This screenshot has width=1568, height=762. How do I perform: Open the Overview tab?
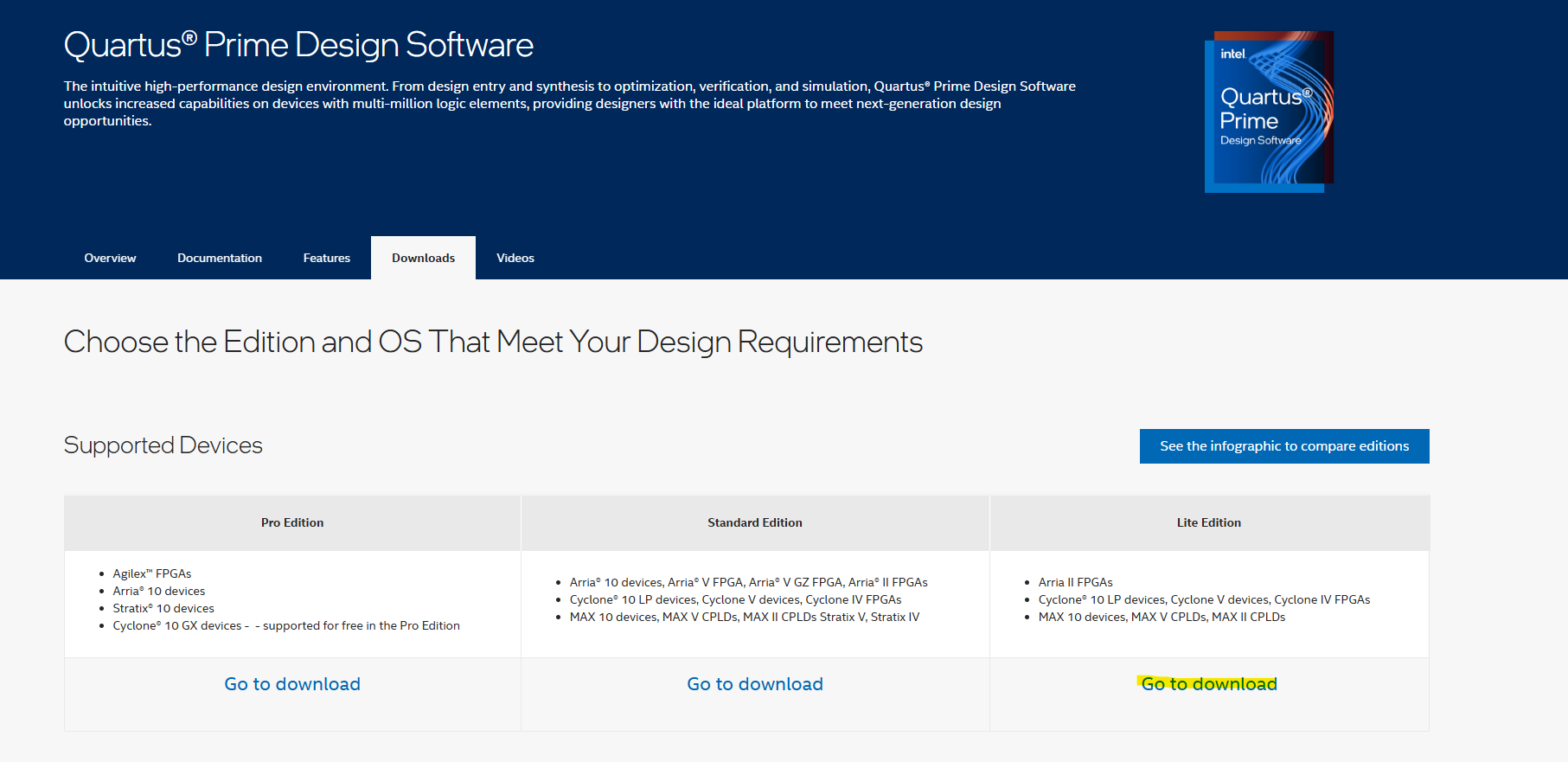click(x=110, y=258)
